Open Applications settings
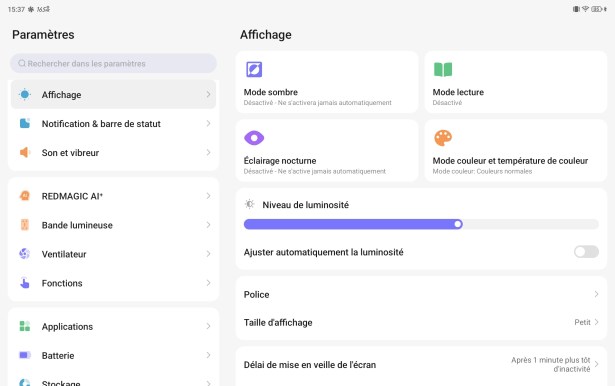 coord(113,326)
